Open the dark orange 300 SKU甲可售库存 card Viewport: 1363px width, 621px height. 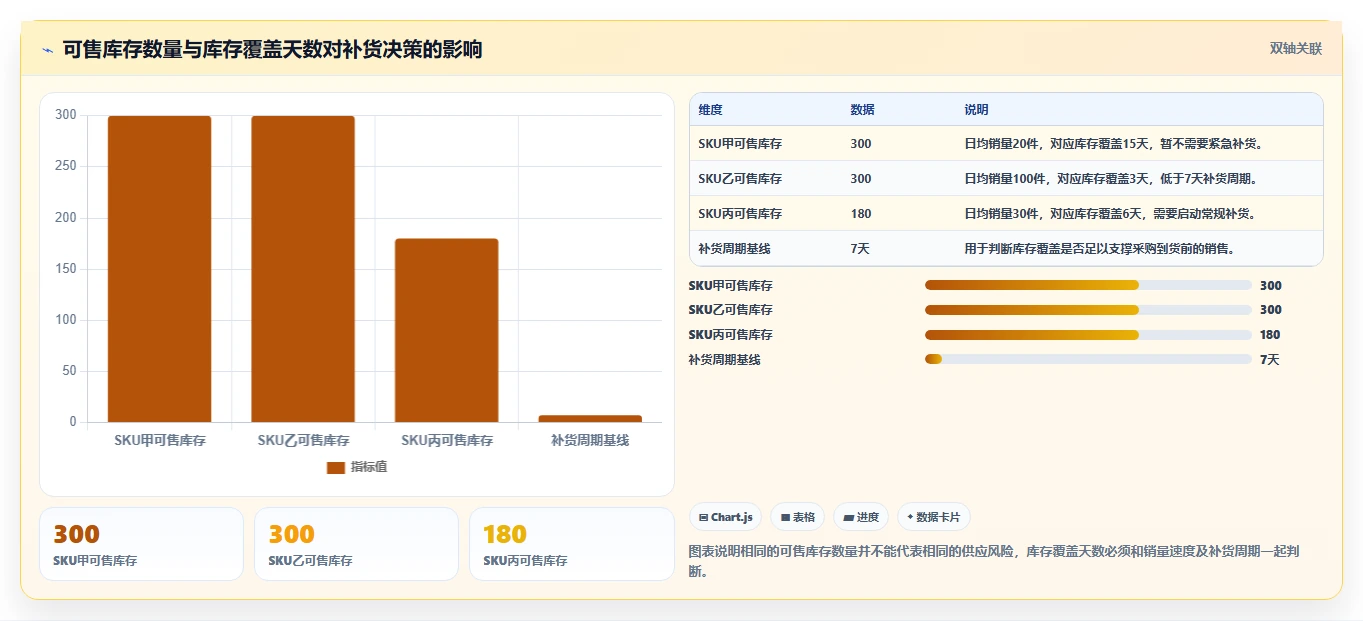pos(141,544)
